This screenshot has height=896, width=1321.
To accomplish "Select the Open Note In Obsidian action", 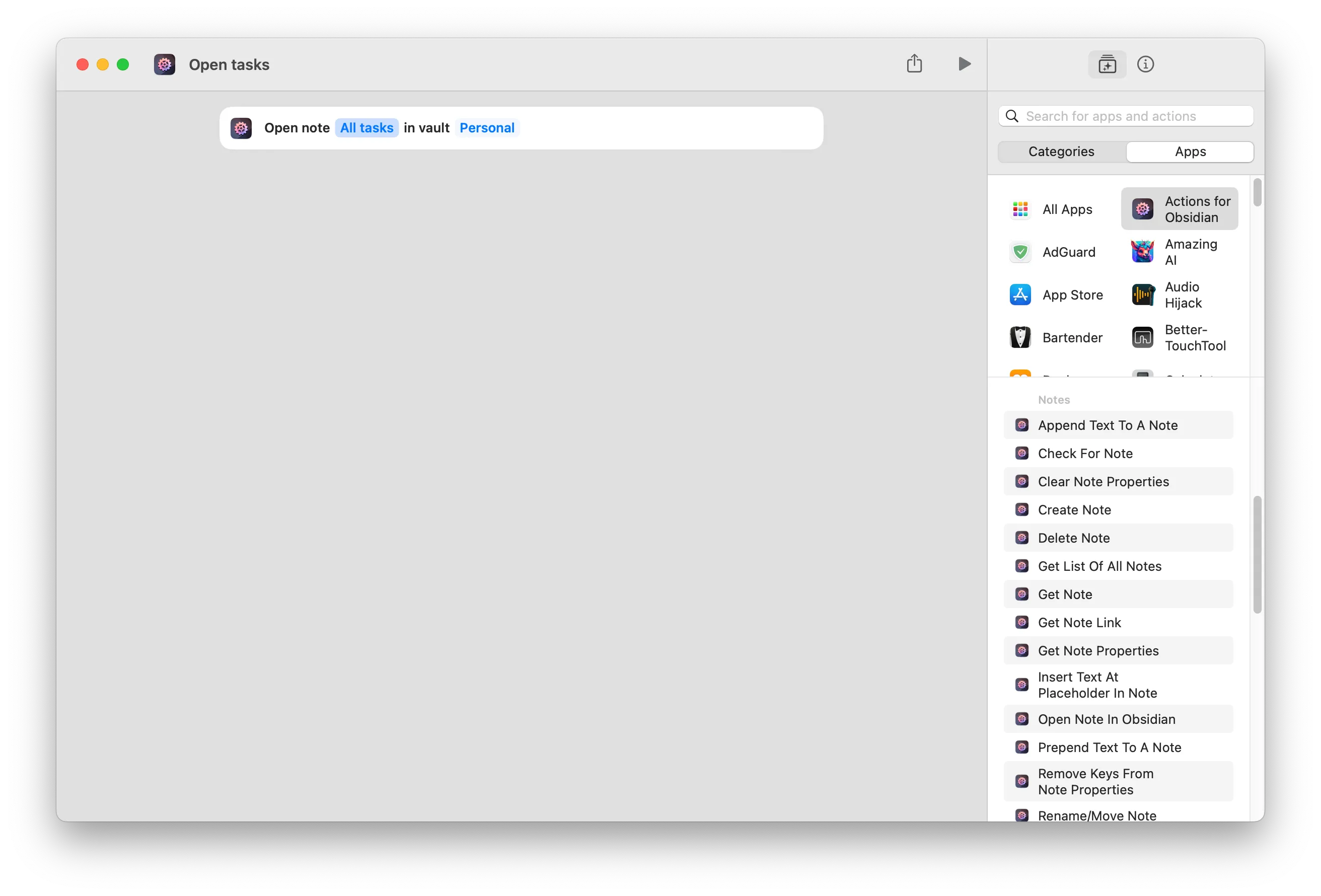I will tap(1106, 719).
